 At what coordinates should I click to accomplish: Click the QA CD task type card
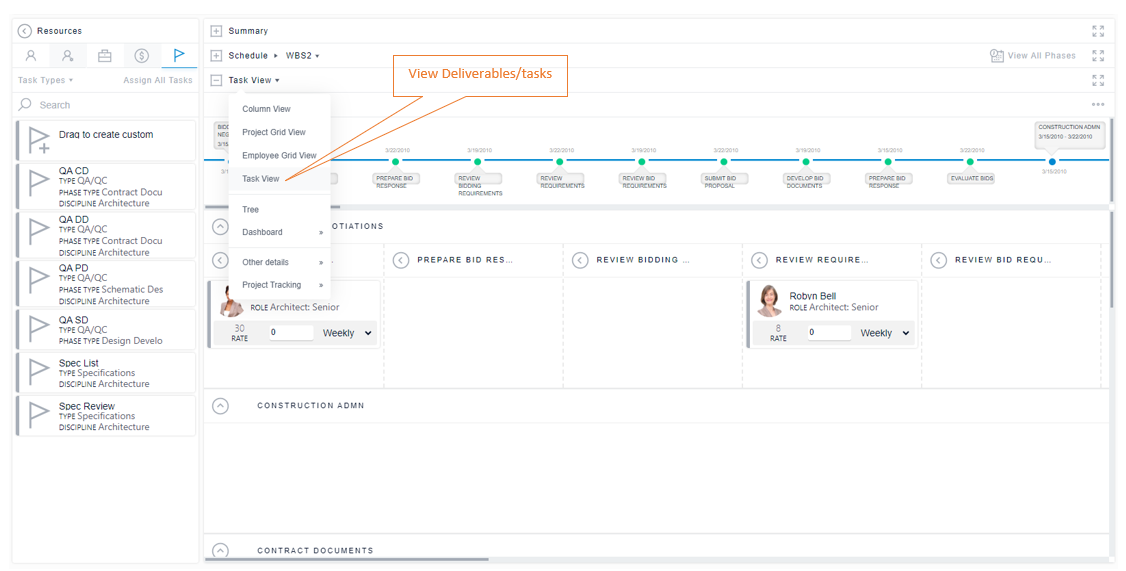[106, 187]
